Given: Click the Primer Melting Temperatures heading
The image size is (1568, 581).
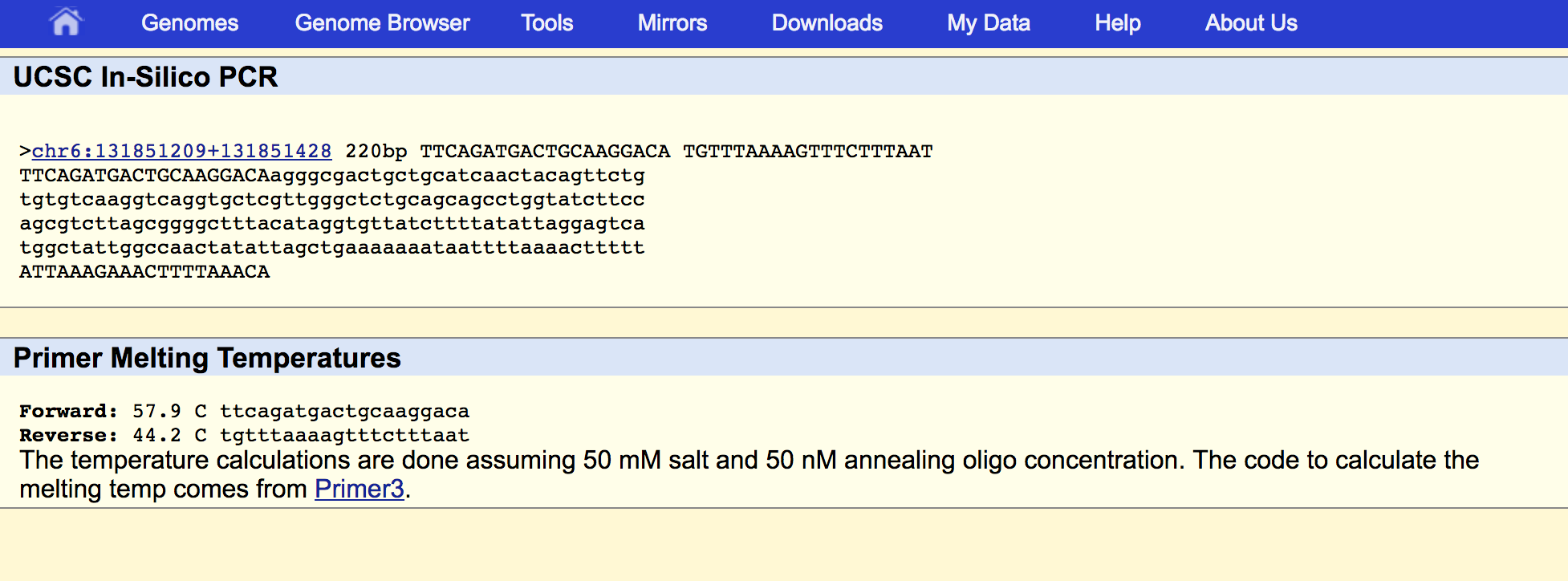Looking at the screenshot, I should 207,358.
